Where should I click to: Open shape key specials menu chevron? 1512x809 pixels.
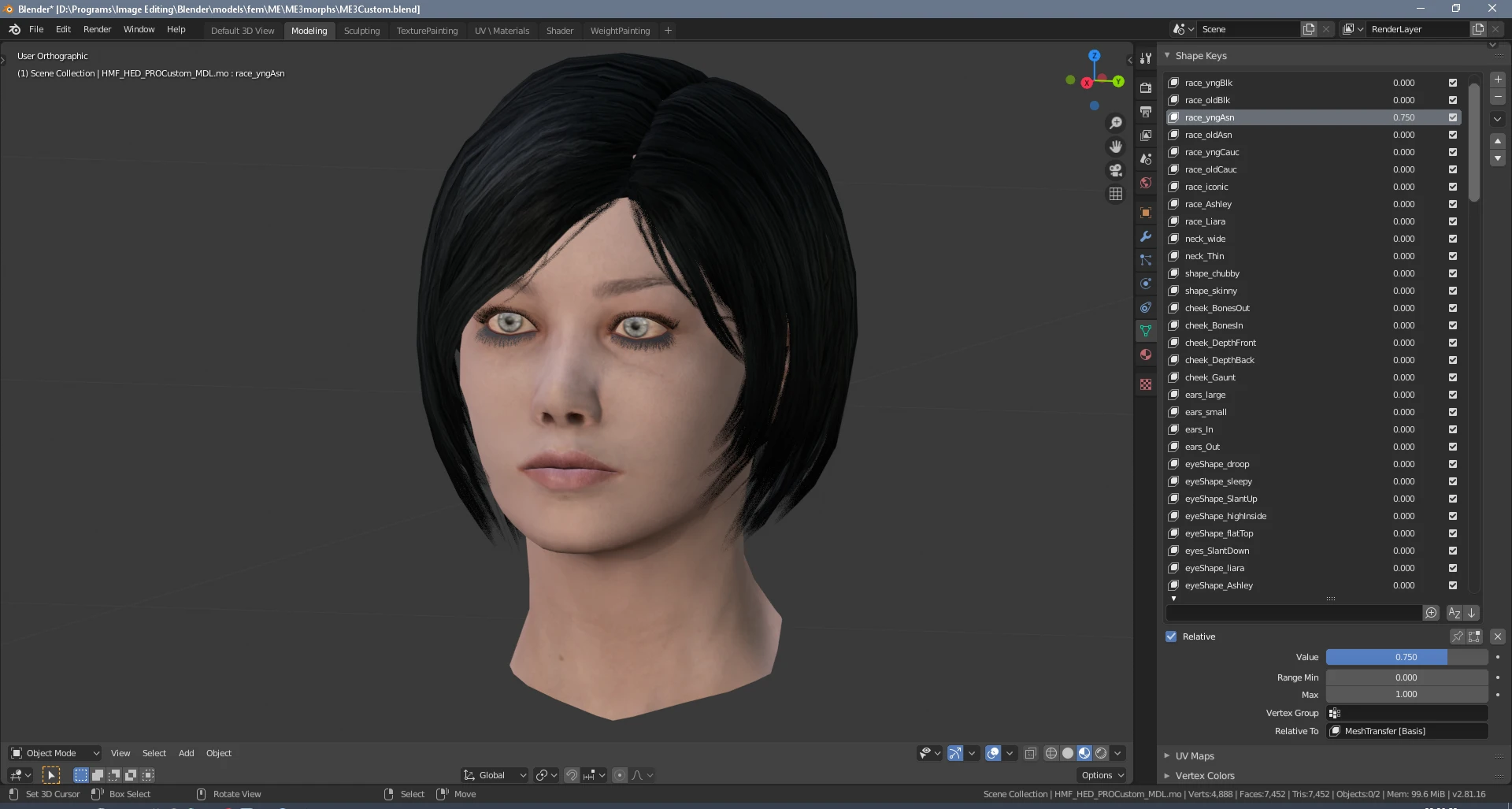1498,119
